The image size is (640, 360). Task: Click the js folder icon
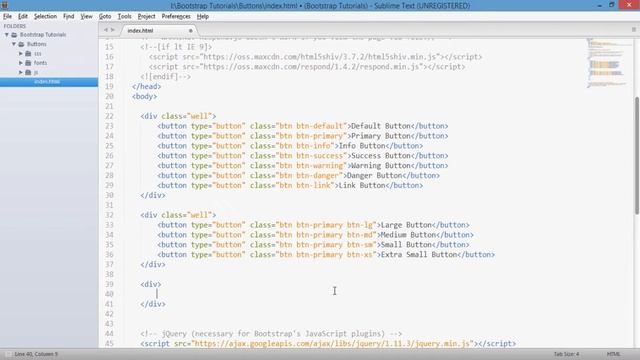click(28, 72)
